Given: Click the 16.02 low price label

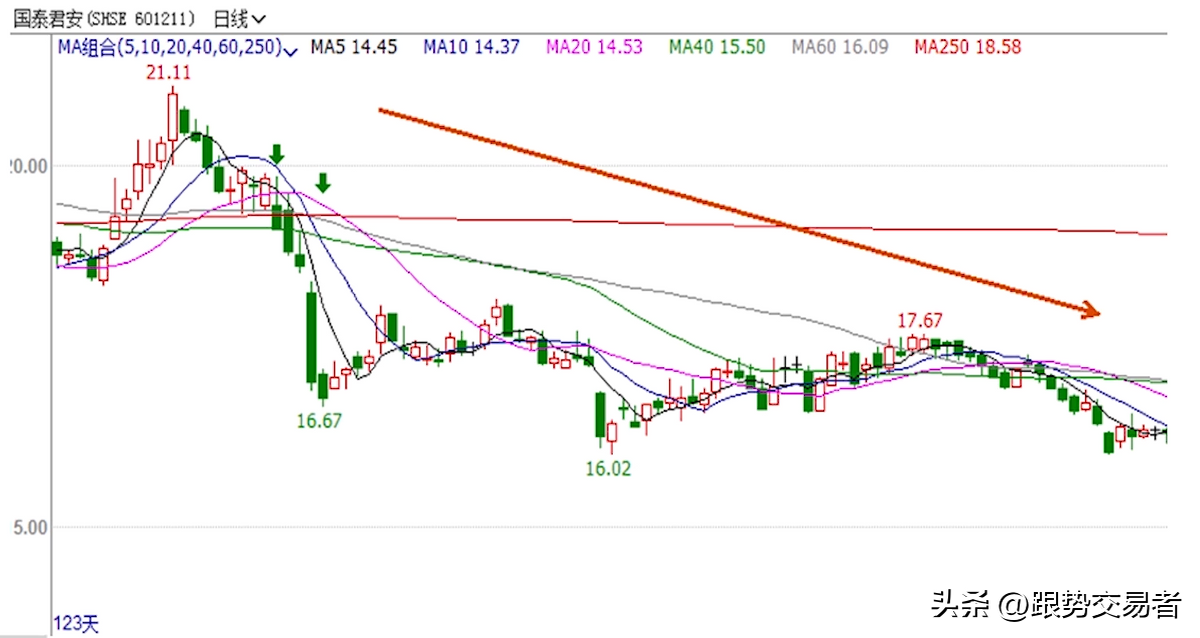Looking at the screenshot, I should [x=608, y=468].
